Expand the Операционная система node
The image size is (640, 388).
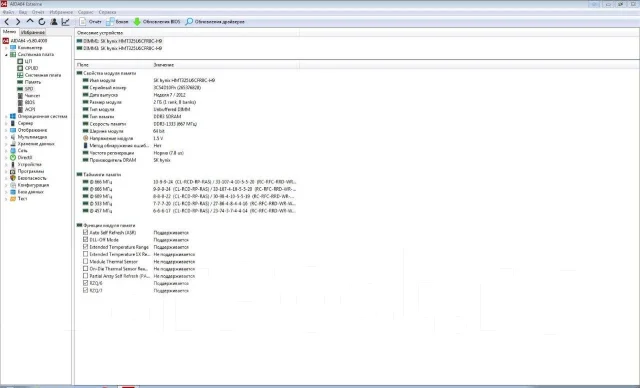coord(6,116)
